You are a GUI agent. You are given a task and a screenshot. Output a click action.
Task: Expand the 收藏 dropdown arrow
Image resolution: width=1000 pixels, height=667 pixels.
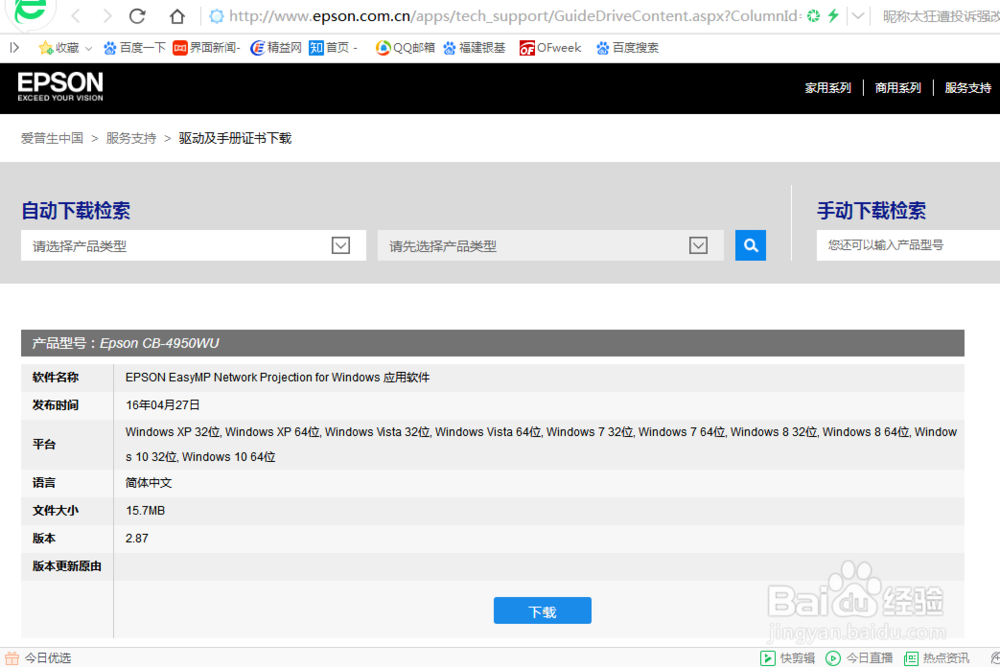[x=89, y=48]
